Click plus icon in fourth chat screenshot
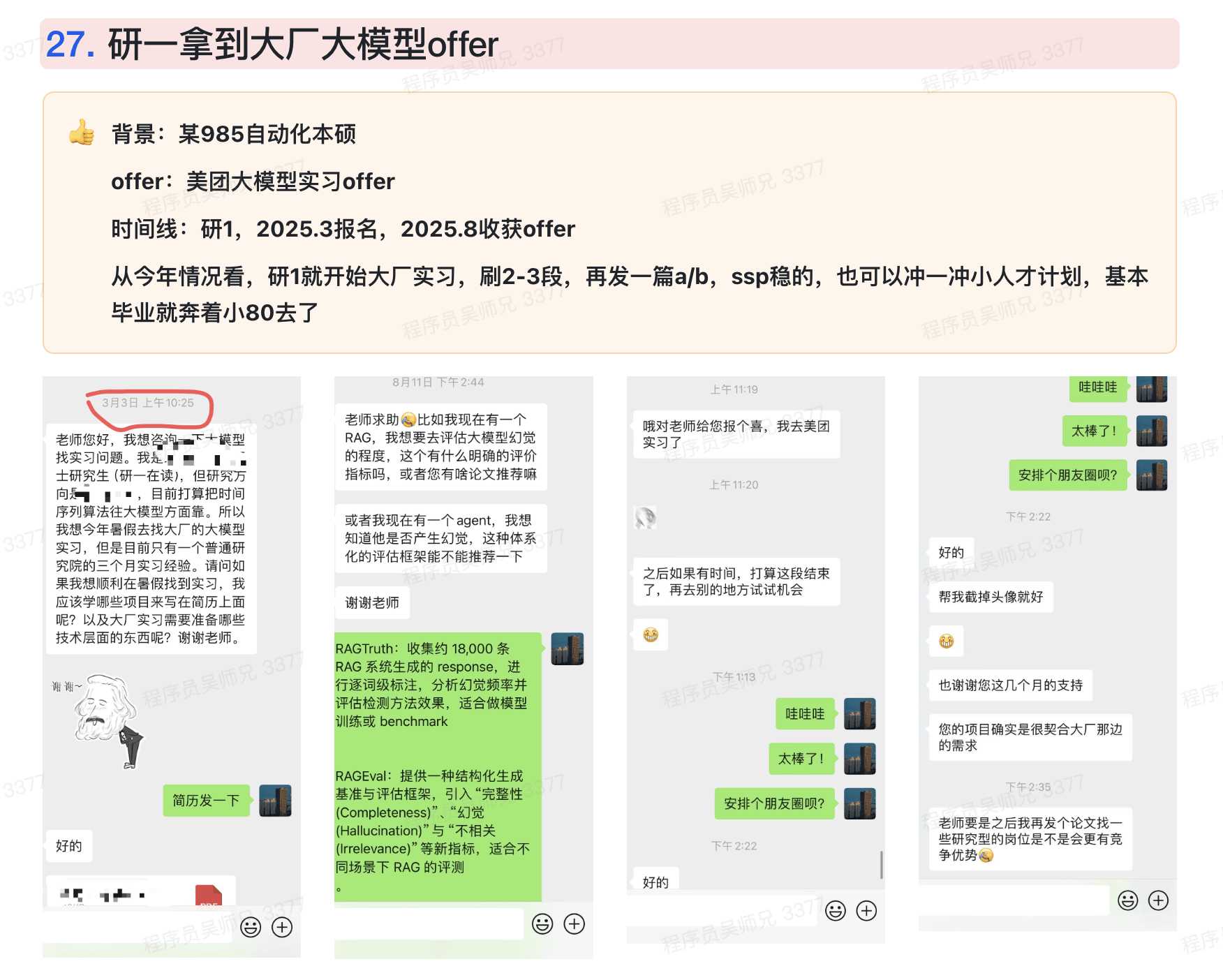The image size is (1223, 980). 1159,900
